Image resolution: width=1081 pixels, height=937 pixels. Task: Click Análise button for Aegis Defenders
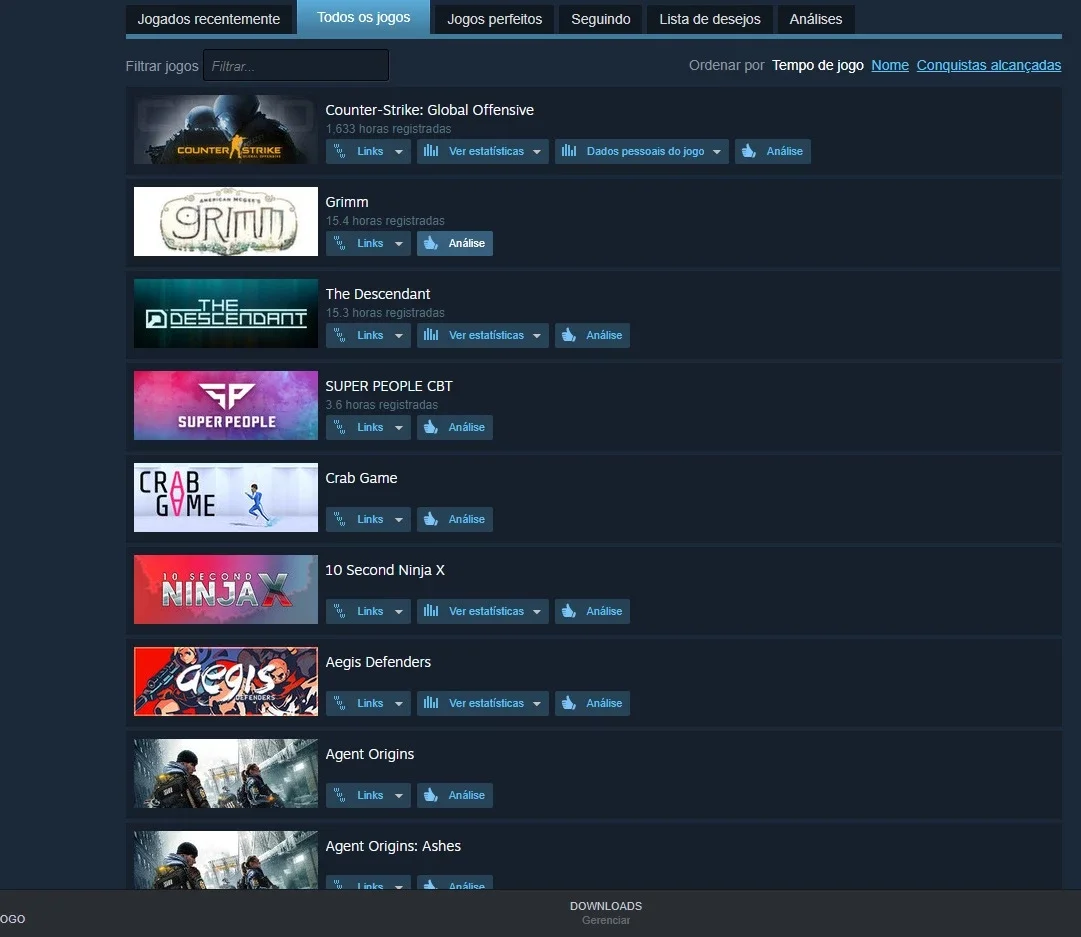pos(592,703)
